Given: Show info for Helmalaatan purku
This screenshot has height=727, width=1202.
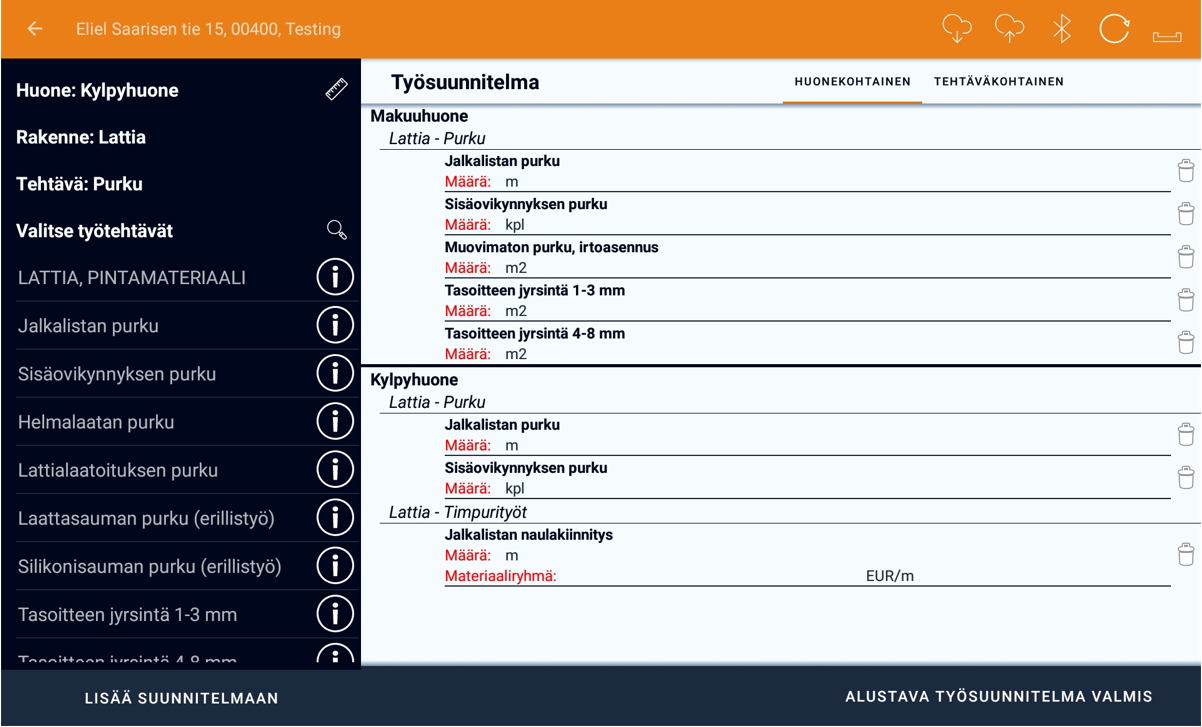Looking at the screenshot, I should [x=335, y=422].
